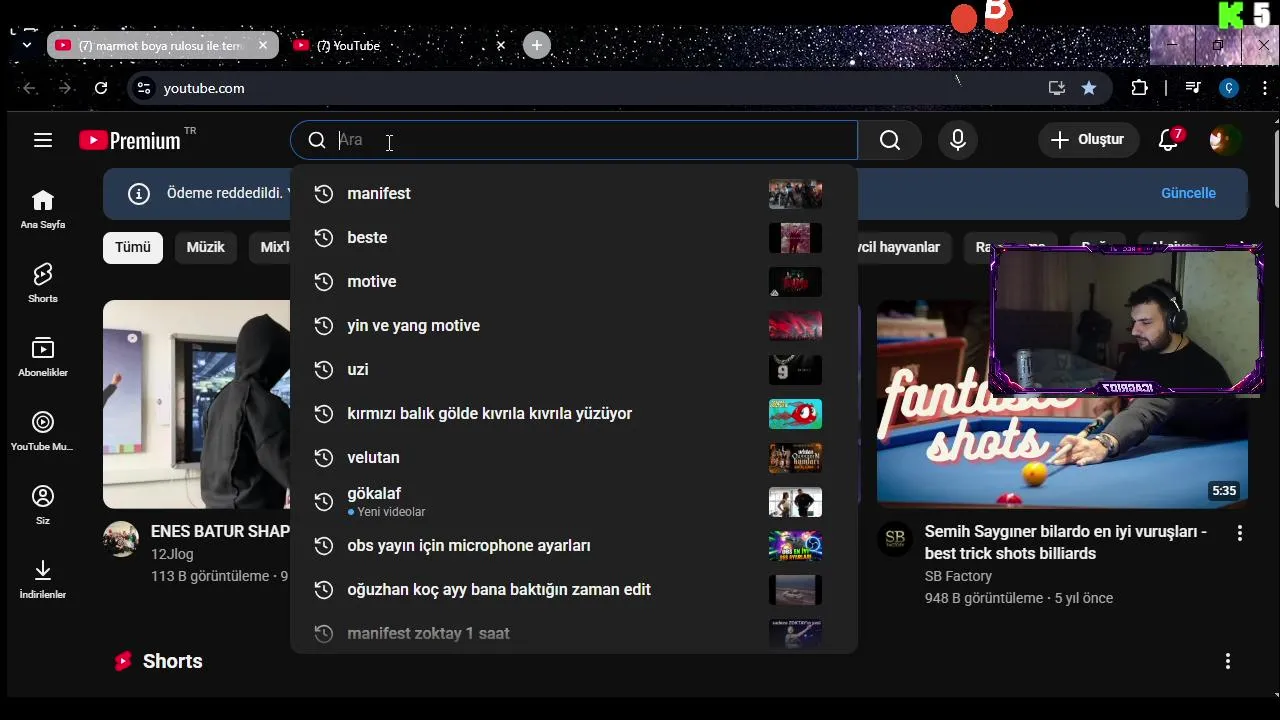
Task: Open the media control icon in toolbar
Action: 1192,88
